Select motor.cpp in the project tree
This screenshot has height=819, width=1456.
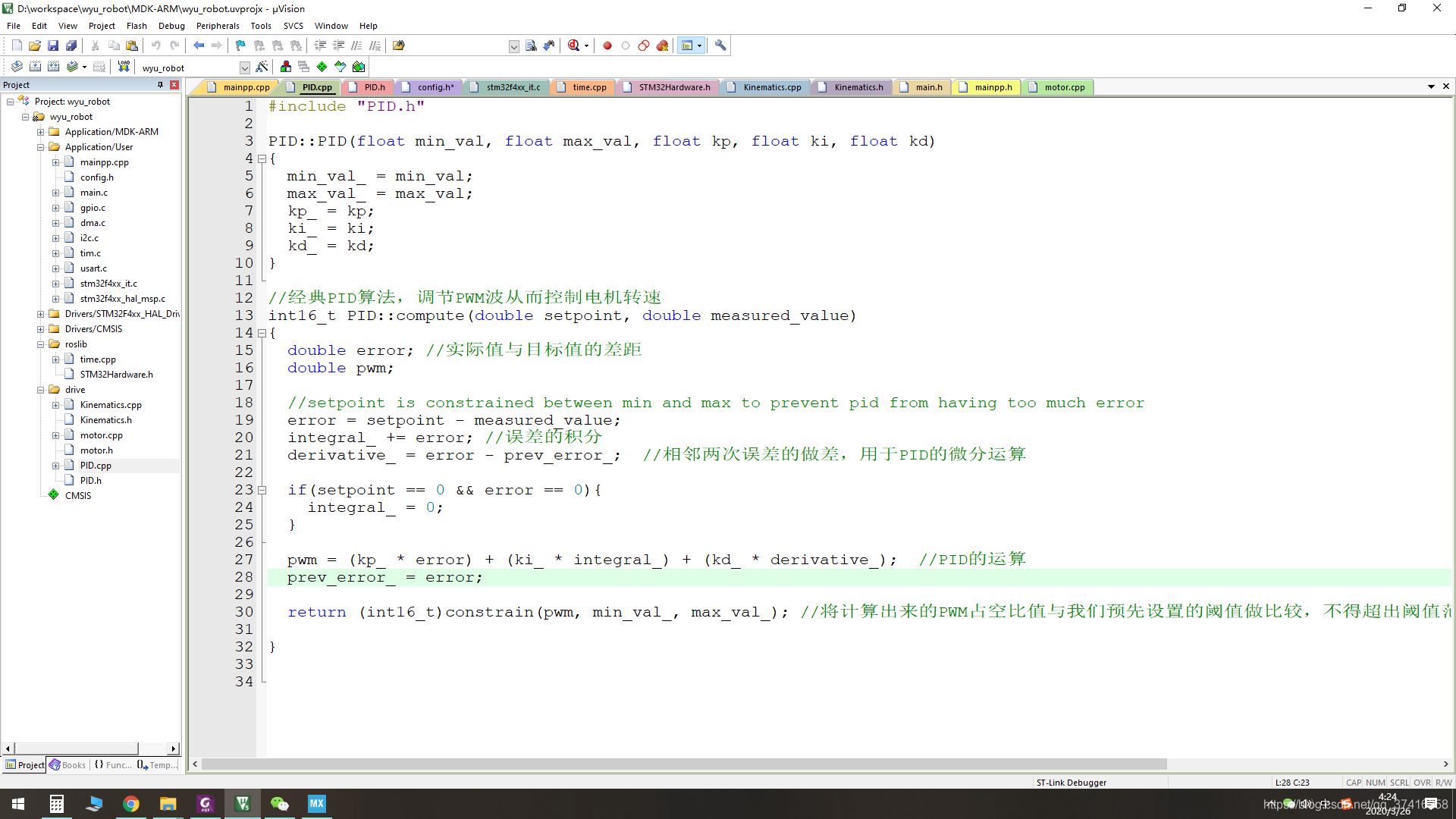tap(101, 435)
